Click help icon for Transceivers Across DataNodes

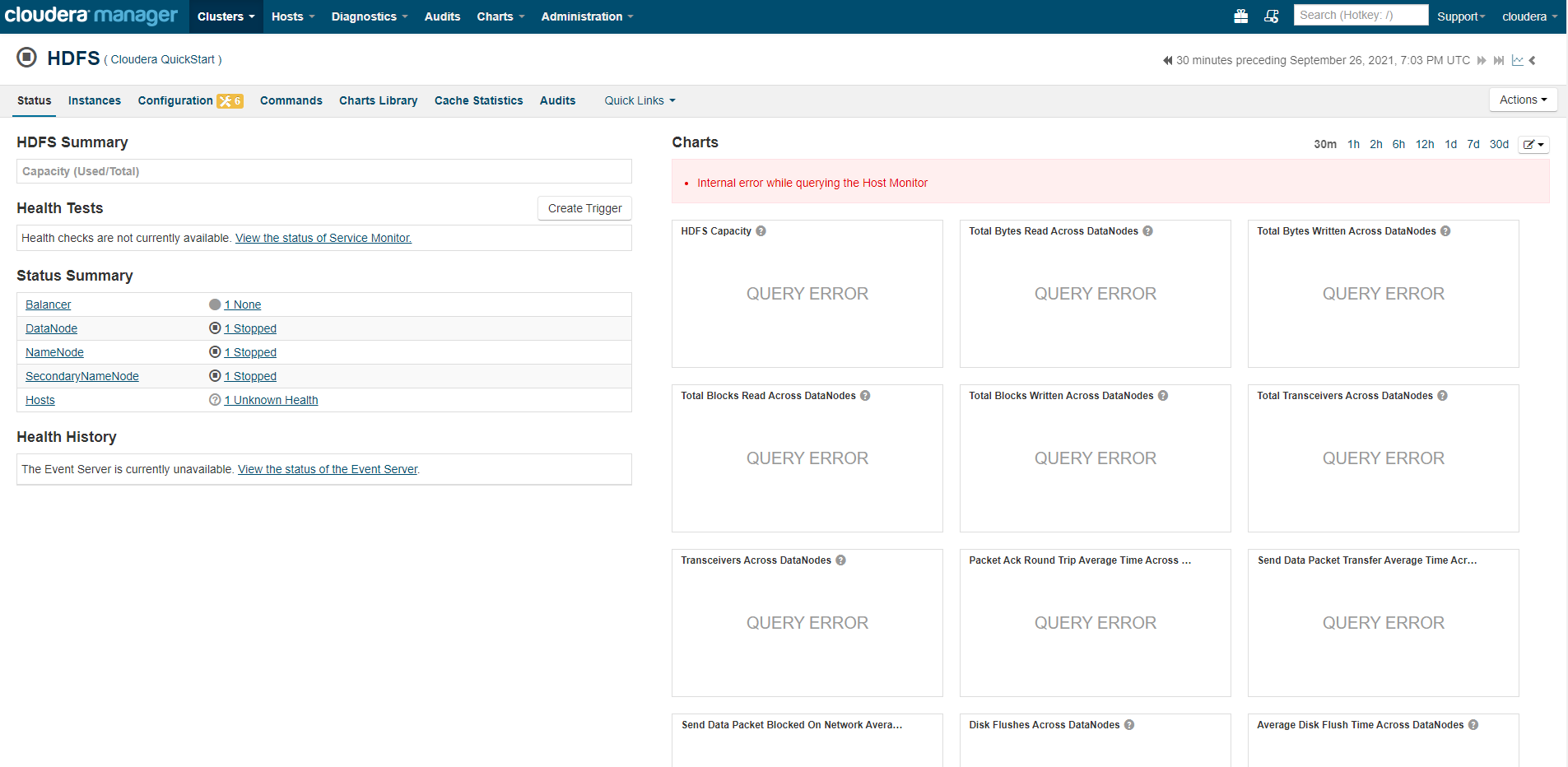pyautogui.click(x=840, y=560)
